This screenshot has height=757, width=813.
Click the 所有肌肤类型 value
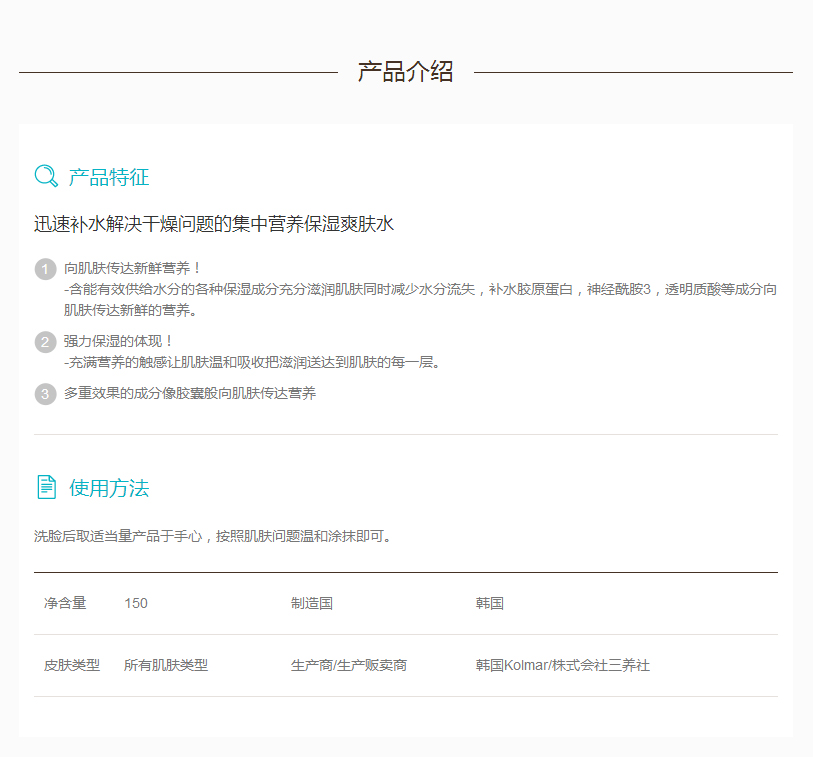point(166,666)
